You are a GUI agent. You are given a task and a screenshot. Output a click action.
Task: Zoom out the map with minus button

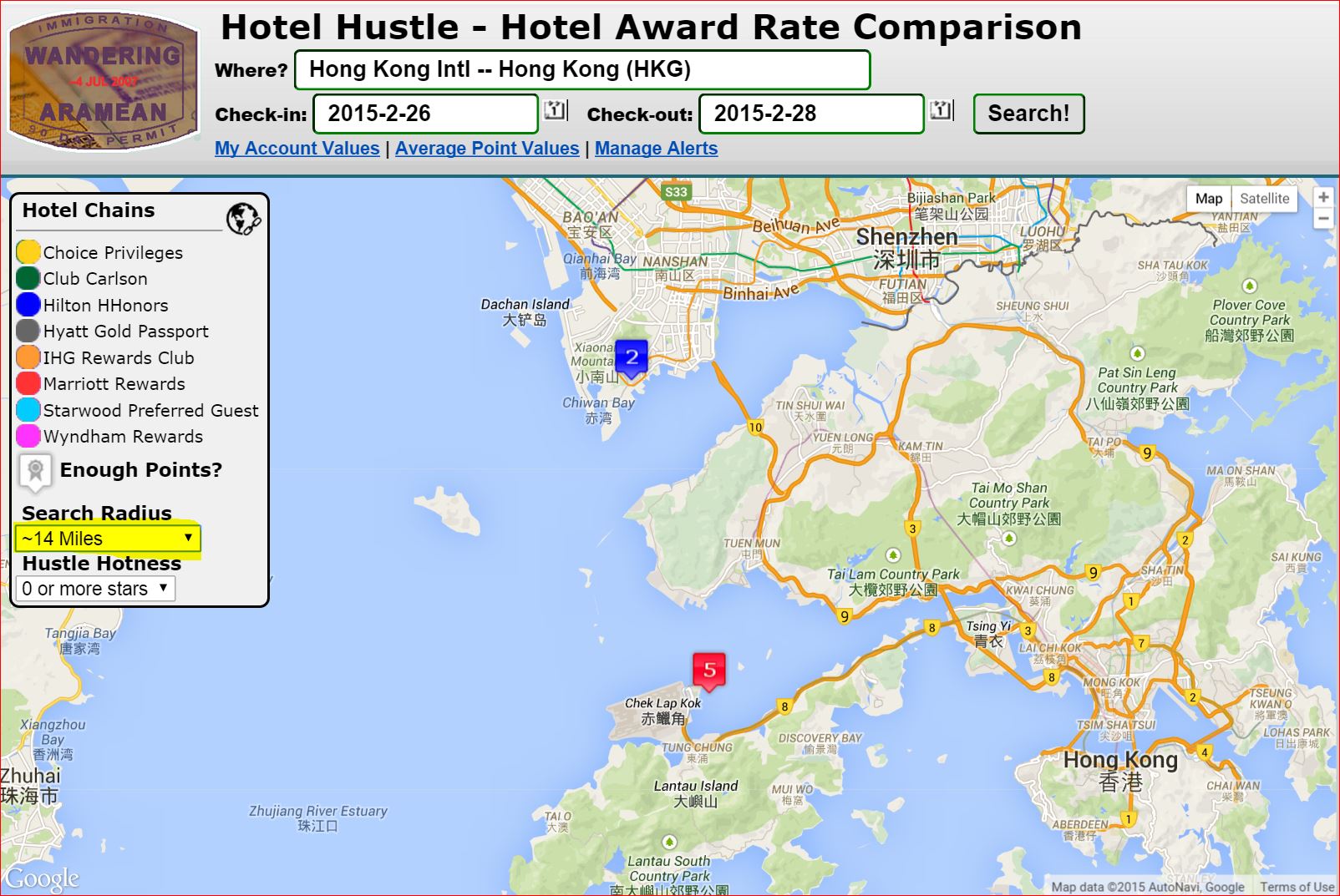tap(1323, 219)
